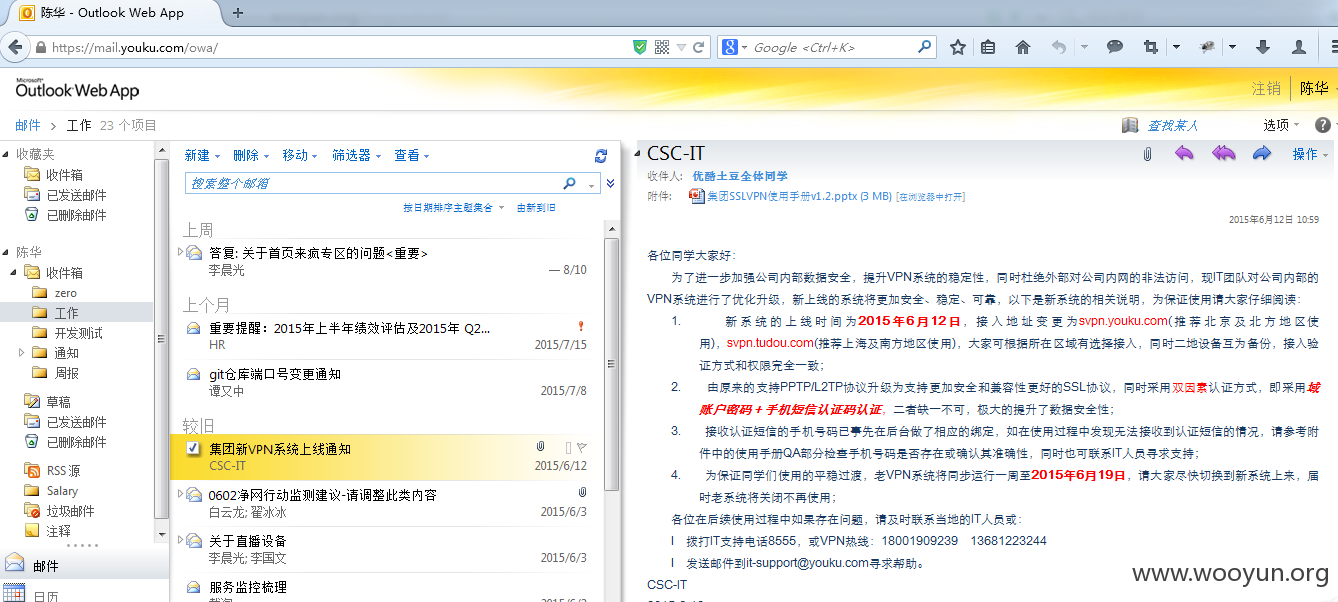This screenshot has height=602, width=1338.
Task: Click 注销 to sign out
Action: [x=1266, y=89]
